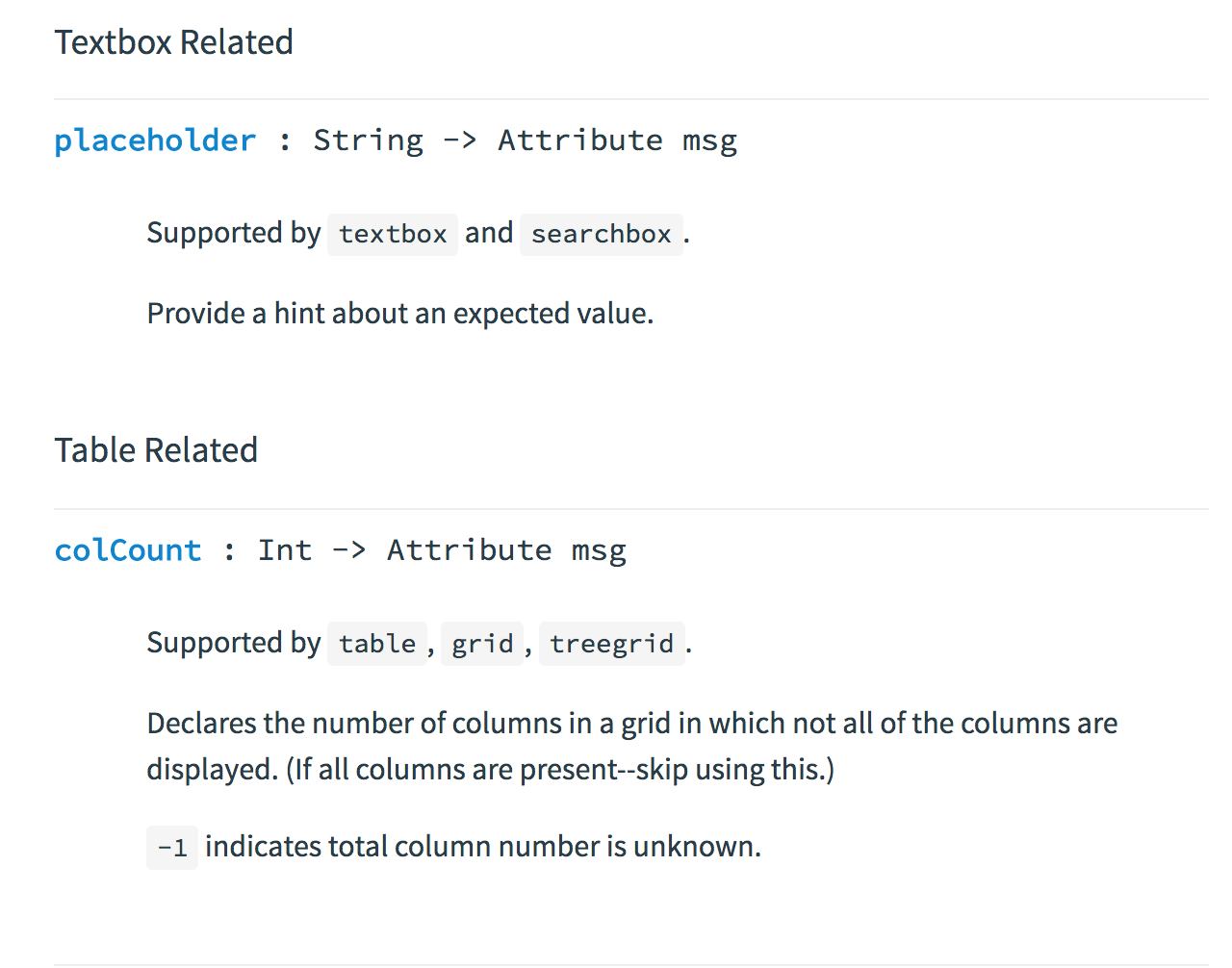Click 'Supported by' text in colCount section
Viewport: 1232px width, 968px height.
(234, 643)
